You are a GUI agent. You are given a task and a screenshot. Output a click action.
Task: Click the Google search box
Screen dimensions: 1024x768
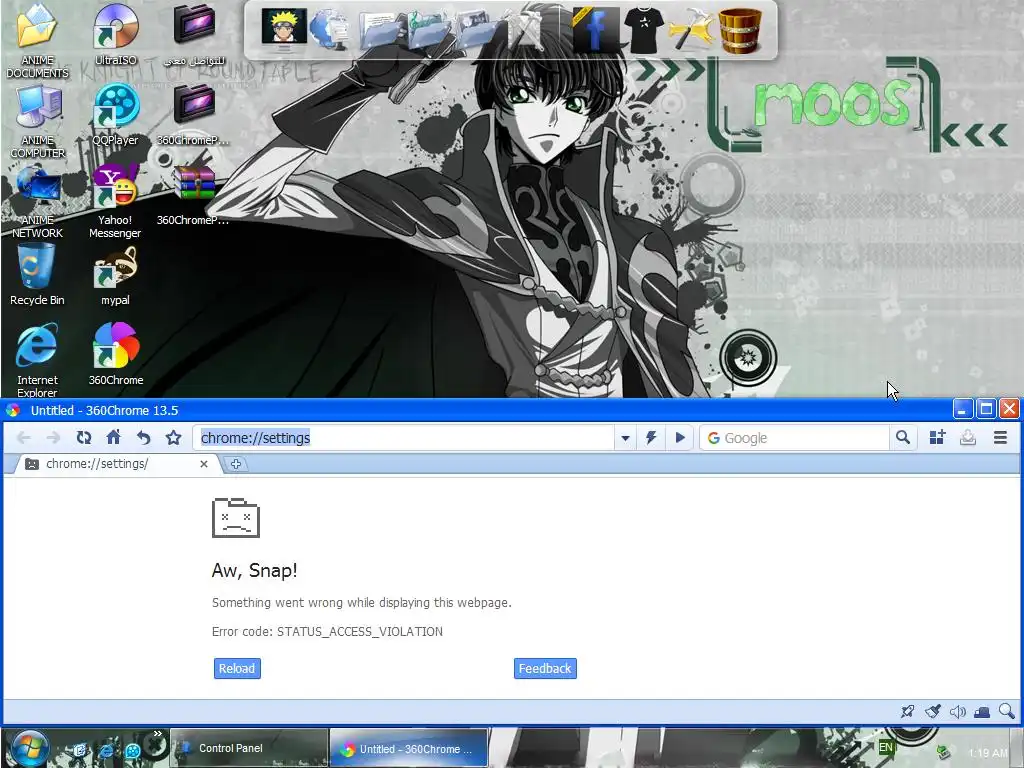795,438
